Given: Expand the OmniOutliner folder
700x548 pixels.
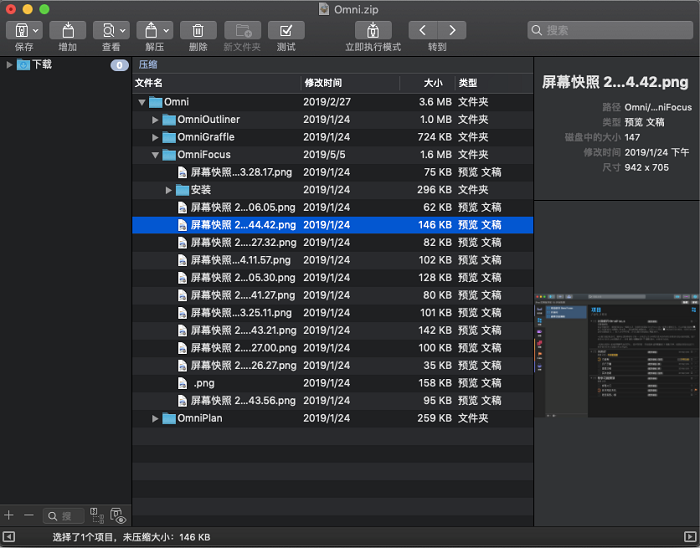Looking at the screenshot, I should 156,120.
